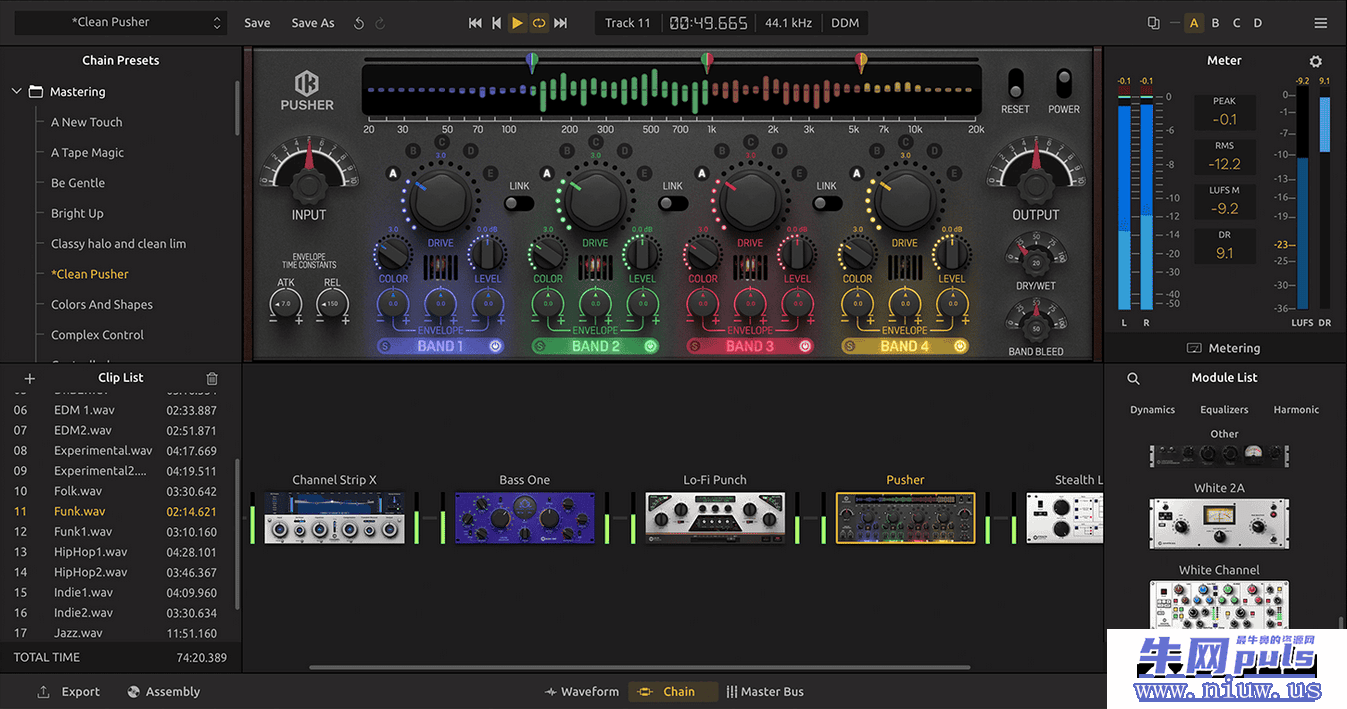Click the Clip List trash icon
The width and height of the screenshot is (1347, 709).
(x=212, y=378)
